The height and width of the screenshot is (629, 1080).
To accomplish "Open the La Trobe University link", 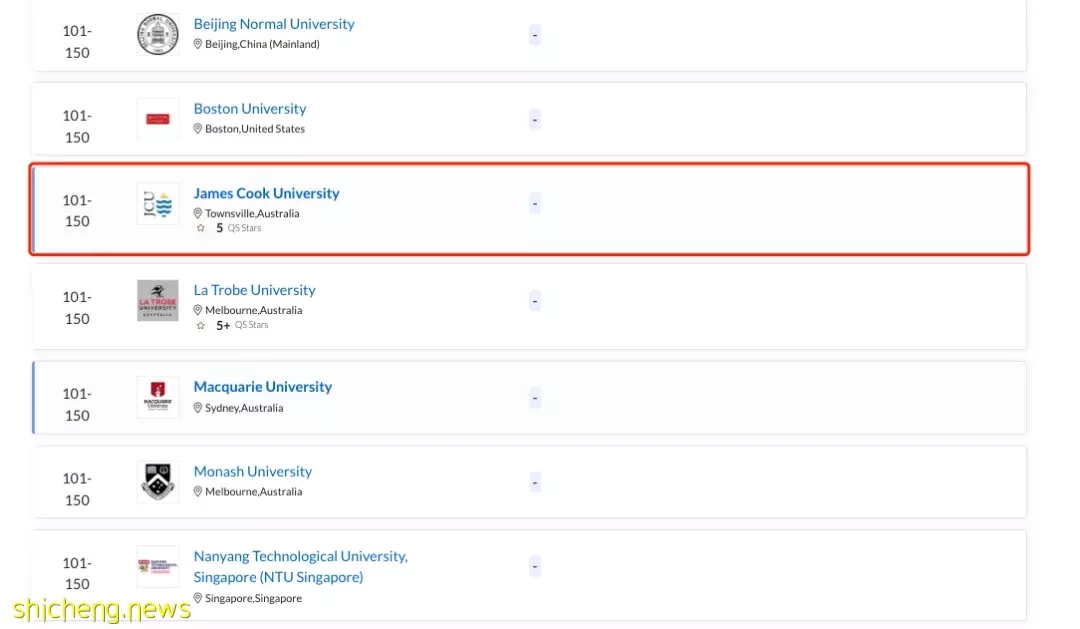I will [x=255, y=290].
